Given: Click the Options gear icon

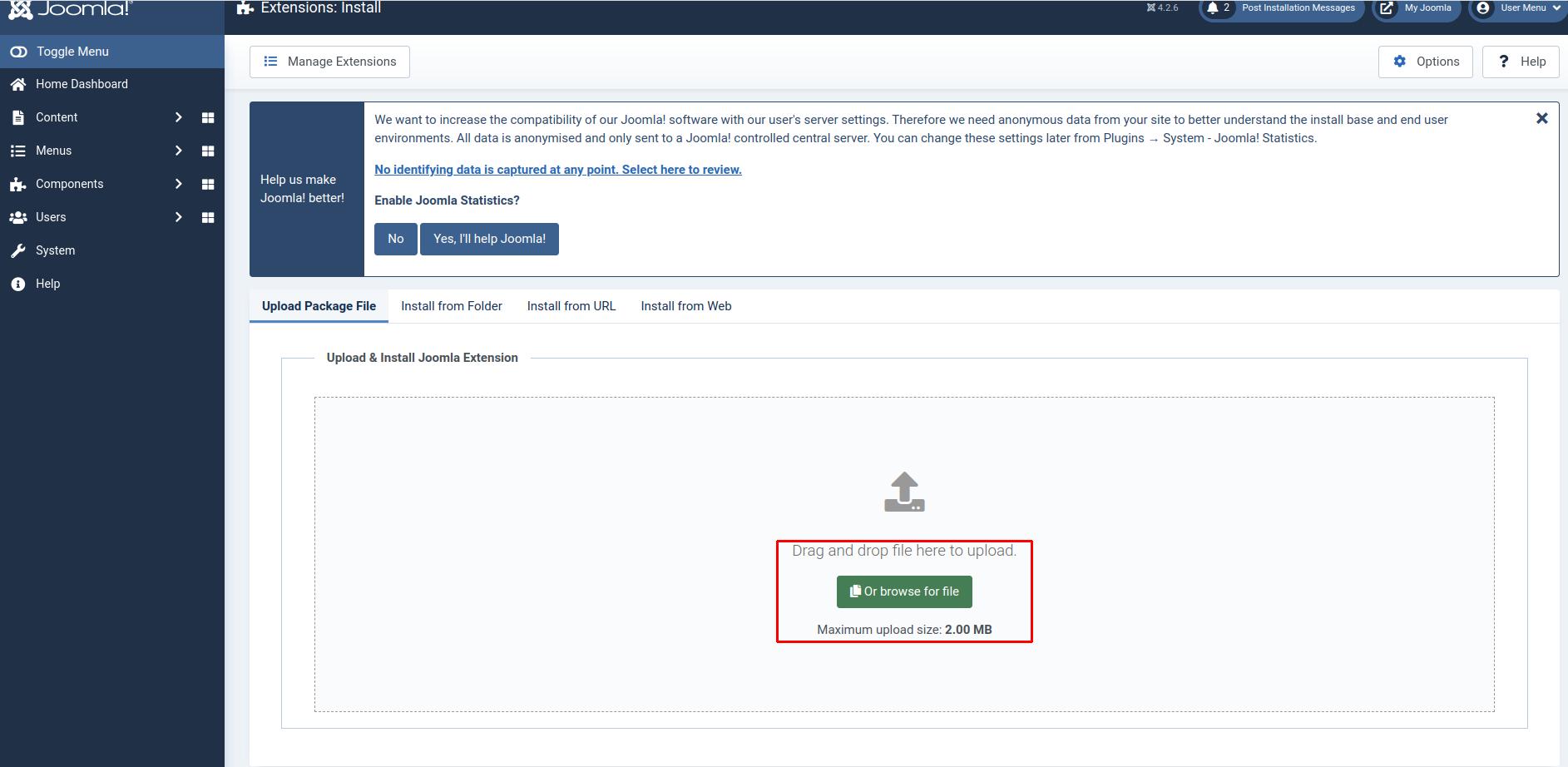Looking at the screenshot, I should (x=1400, y=62).
